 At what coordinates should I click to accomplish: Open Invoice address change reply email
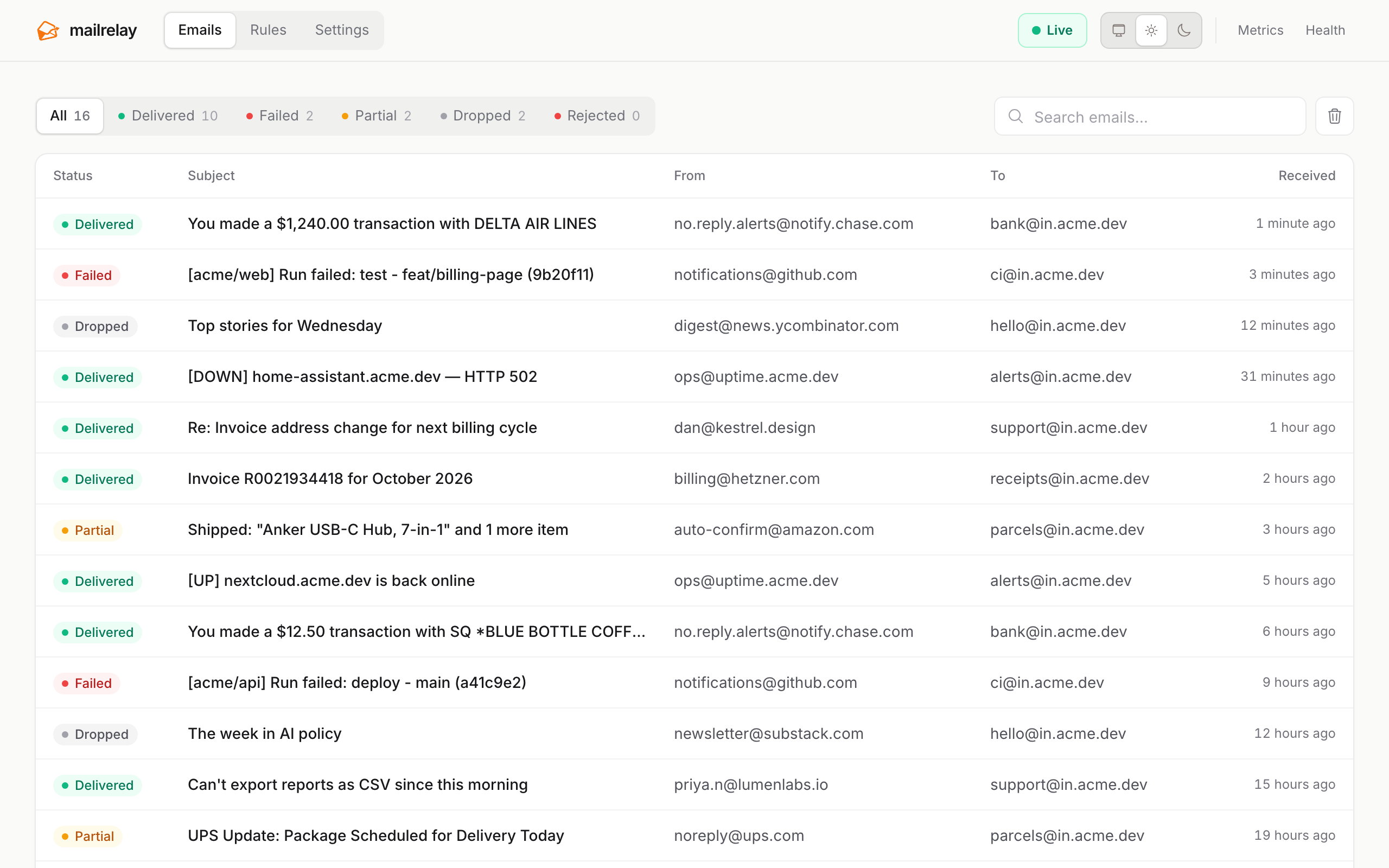[694, 427]
